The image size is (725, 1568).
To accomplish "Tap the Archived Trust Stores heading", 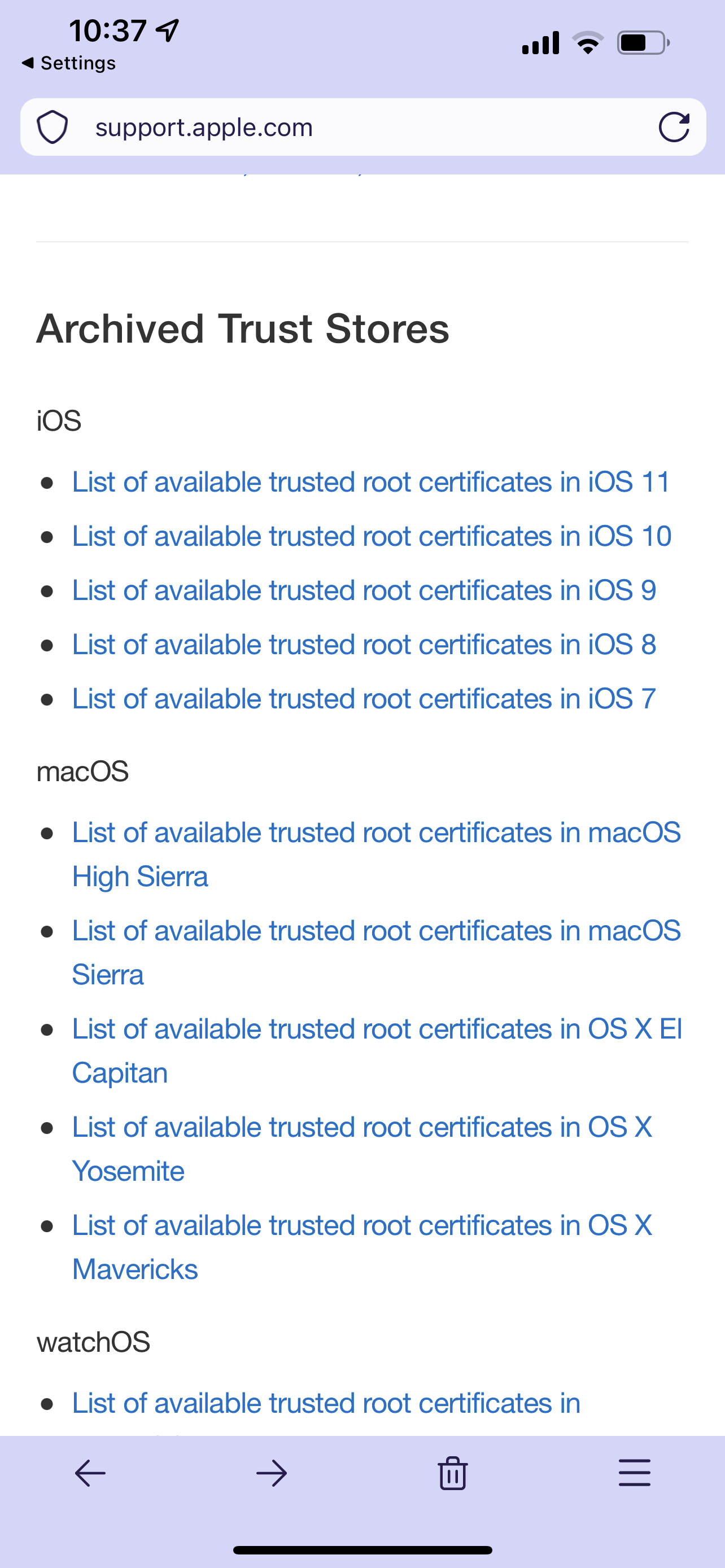I will tap(243, 329).
